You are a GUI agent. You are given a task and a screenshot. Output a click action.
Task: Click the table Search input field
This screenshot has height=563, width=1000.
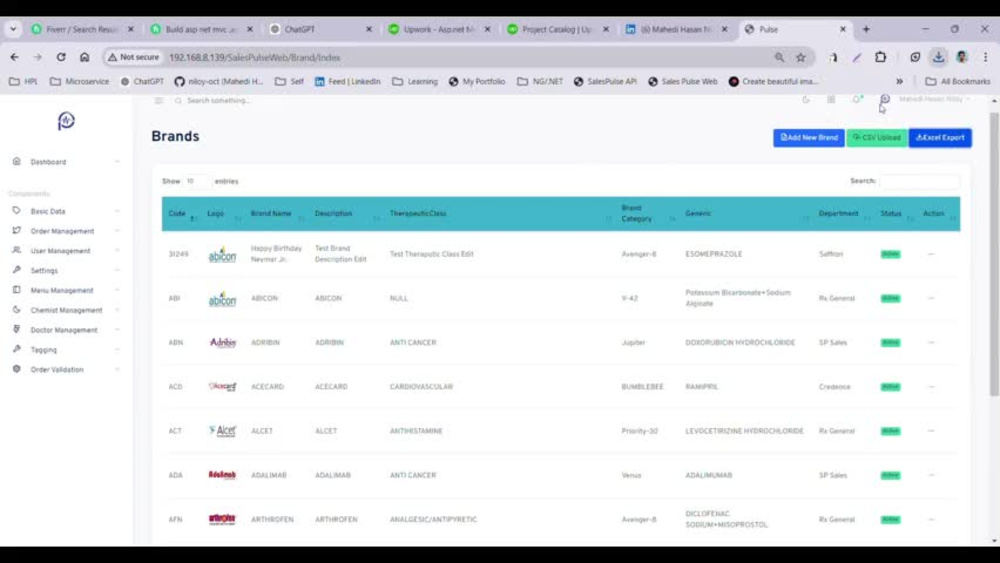tap(920, 181)
